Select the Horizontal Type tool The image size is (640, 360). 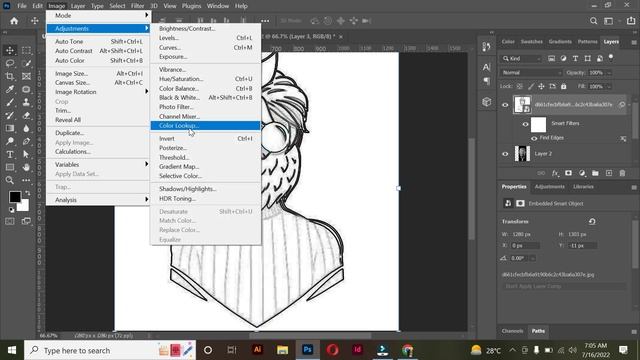pos(10,155)
